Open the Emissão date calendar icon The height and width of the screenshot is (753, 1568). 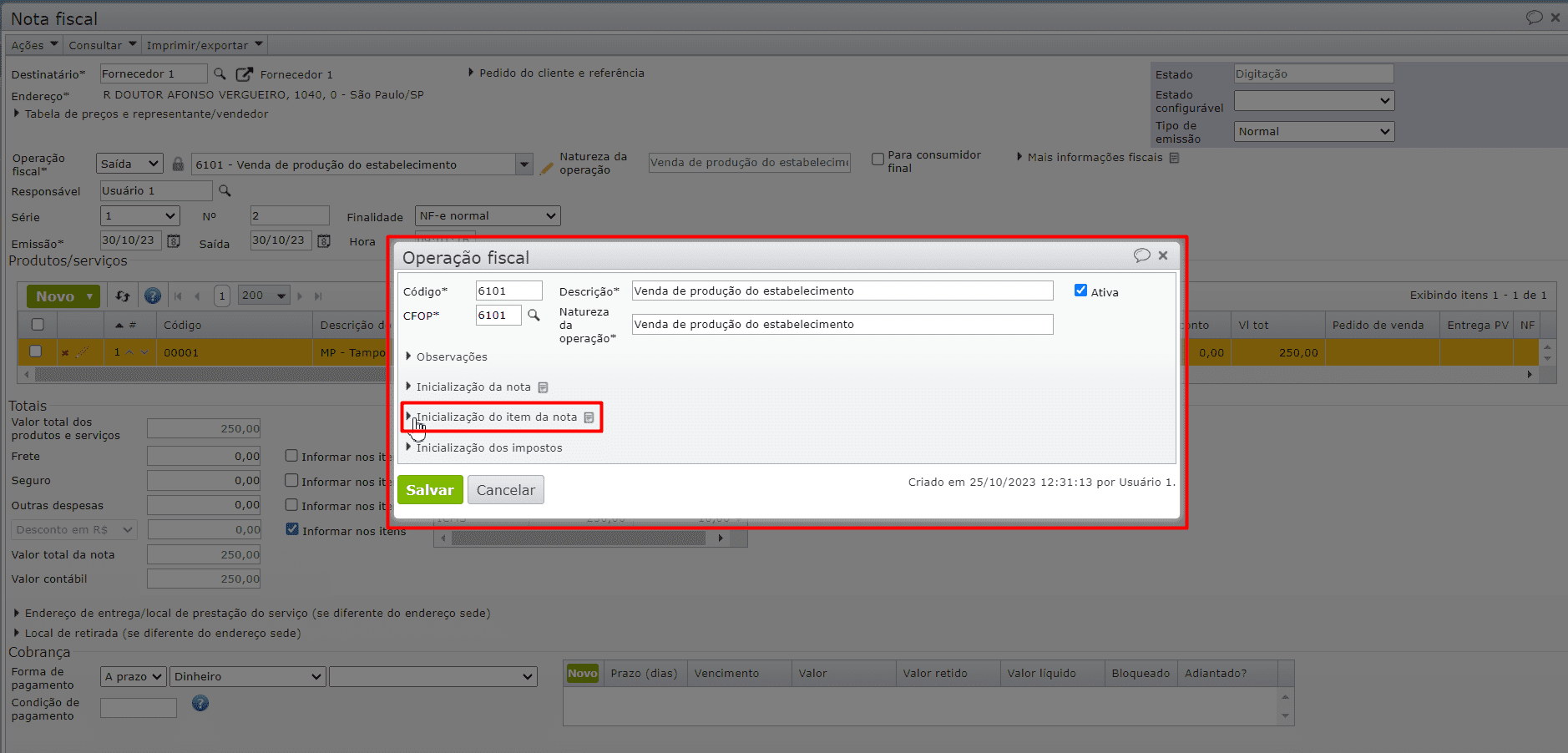point(174,241)
